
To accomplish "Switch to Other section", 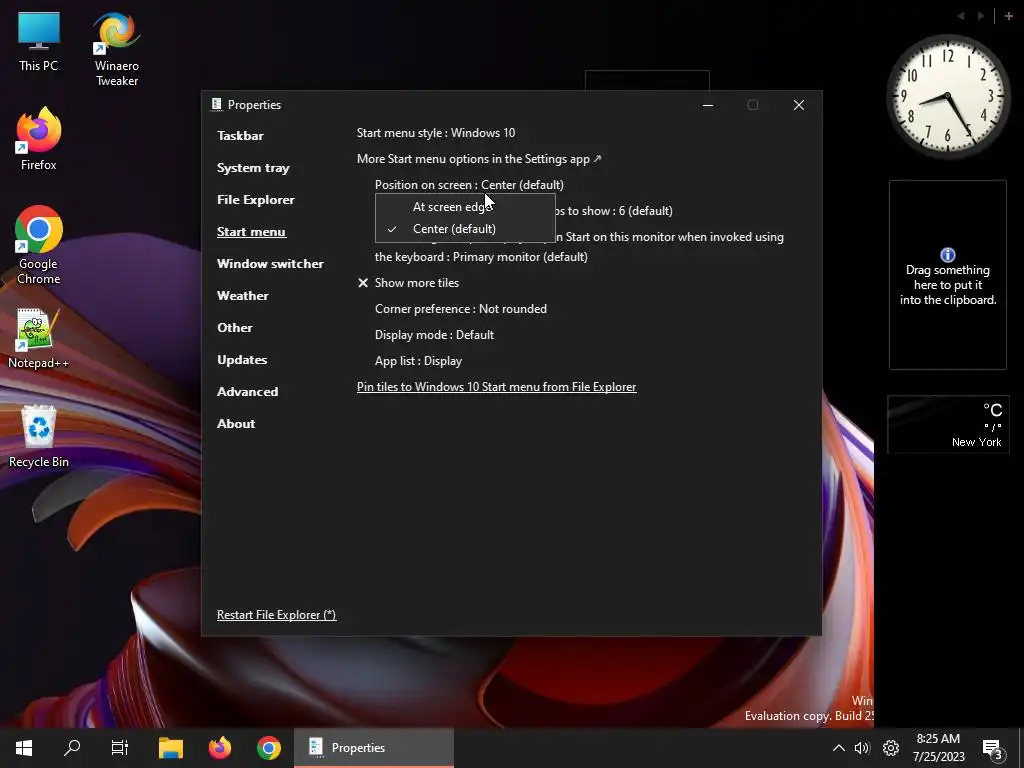I will point(234,328).
